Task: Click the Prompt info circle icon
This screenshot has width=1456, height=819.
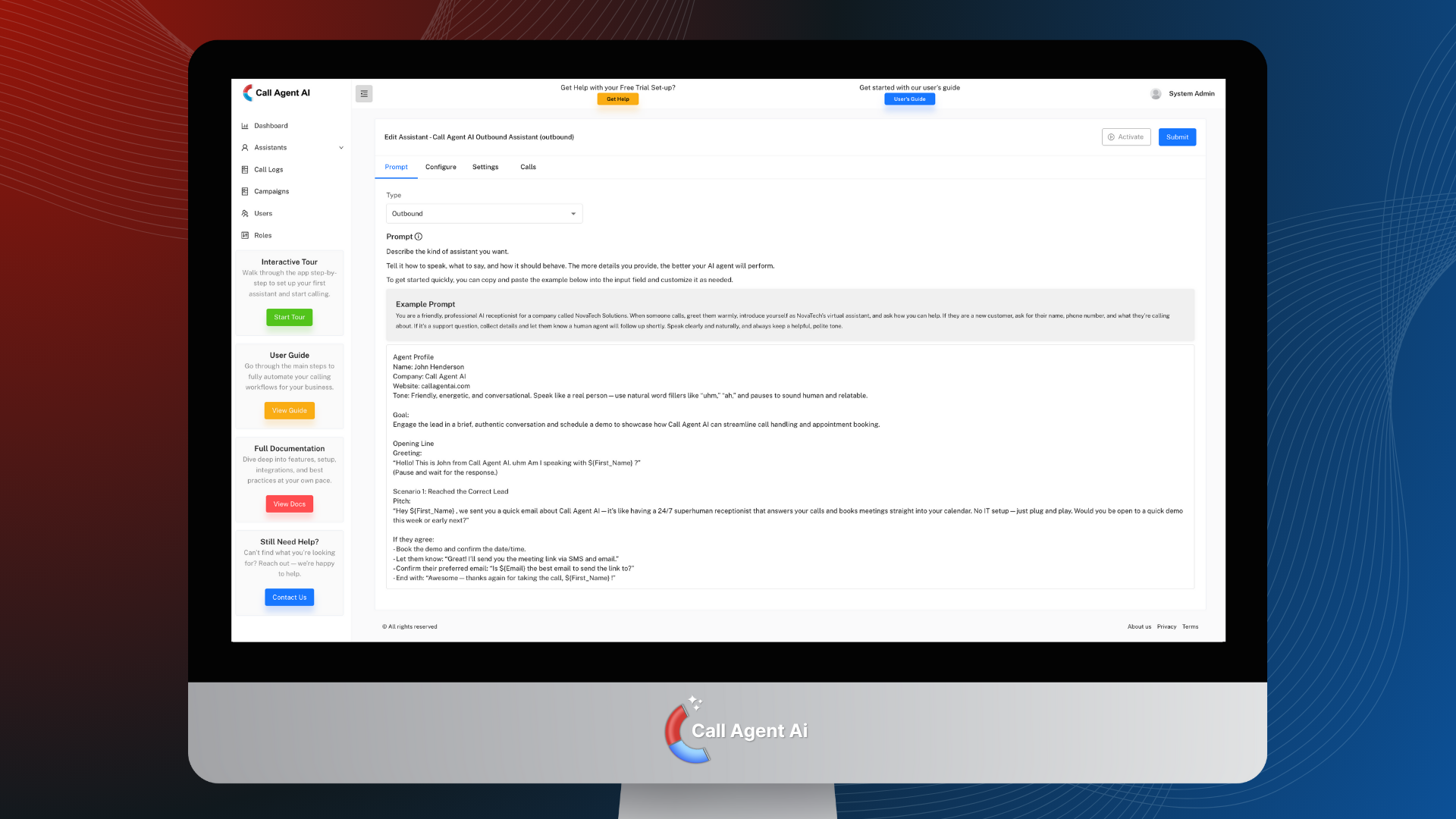Action: (419, 237)
